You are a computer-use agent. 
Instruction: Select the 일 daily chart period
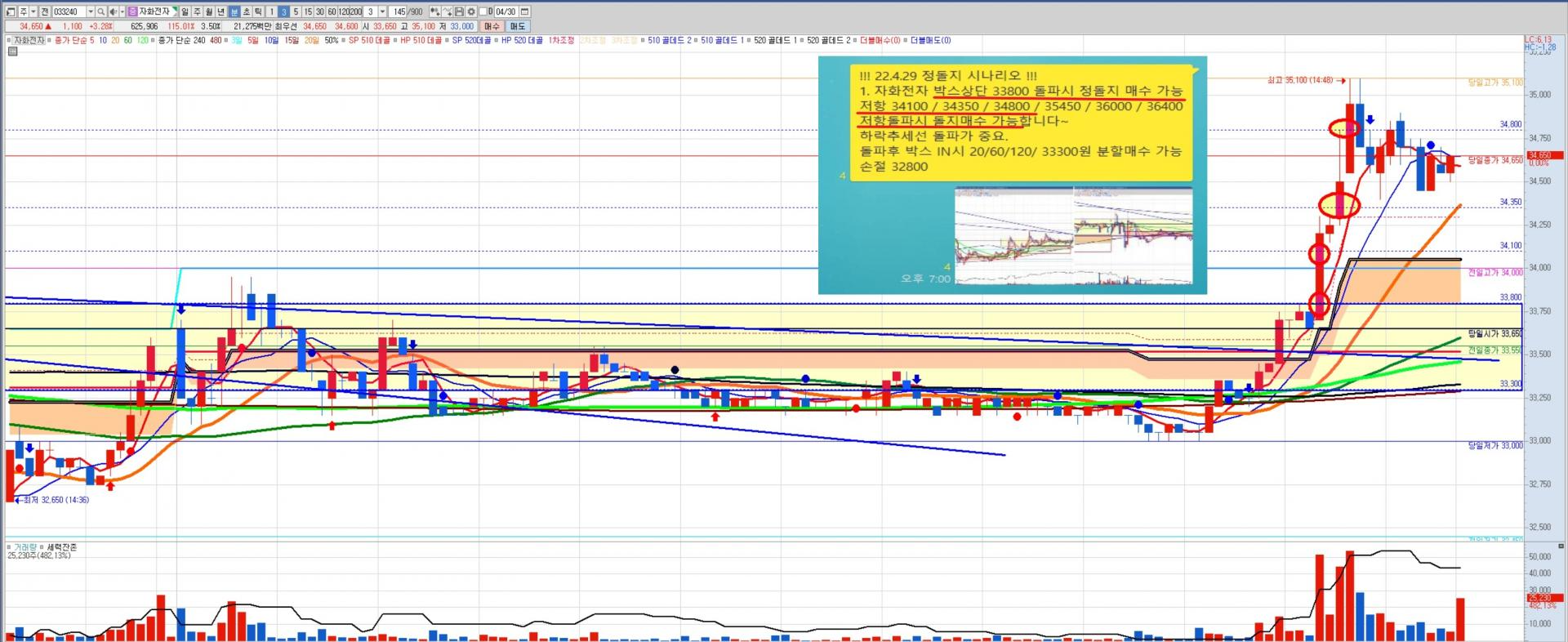[x=185, y=11]
